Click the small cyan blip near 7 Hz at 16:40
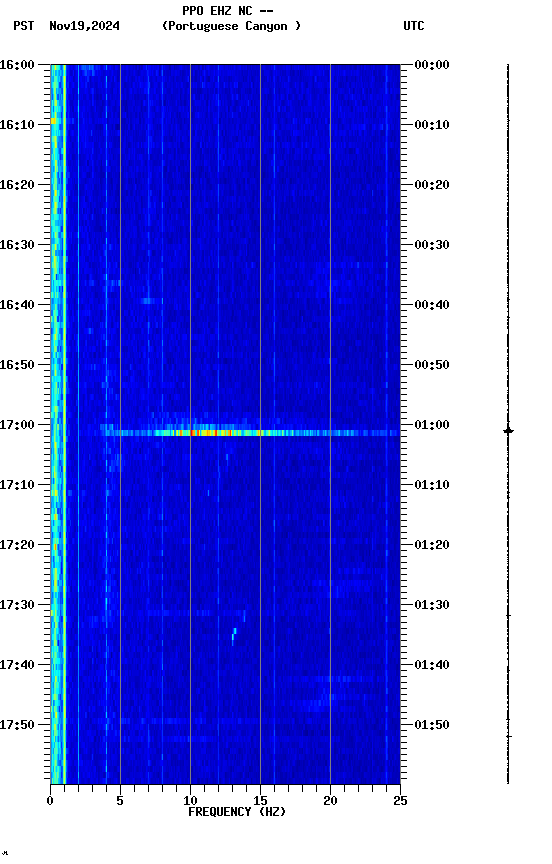552x864 pixels. pos(150,301)
